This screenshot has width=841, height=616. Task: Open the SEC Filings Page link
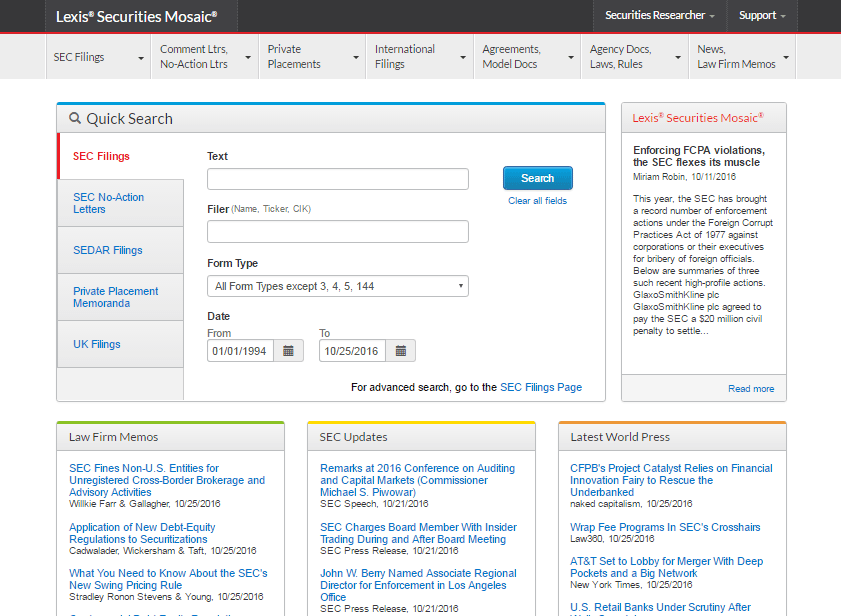541,387
